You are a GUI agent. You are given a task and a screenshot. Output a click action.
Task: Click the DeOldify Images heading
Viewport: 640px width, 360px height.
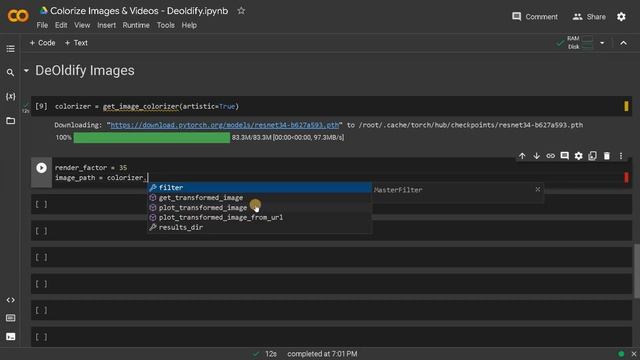[x=85, y=71]
